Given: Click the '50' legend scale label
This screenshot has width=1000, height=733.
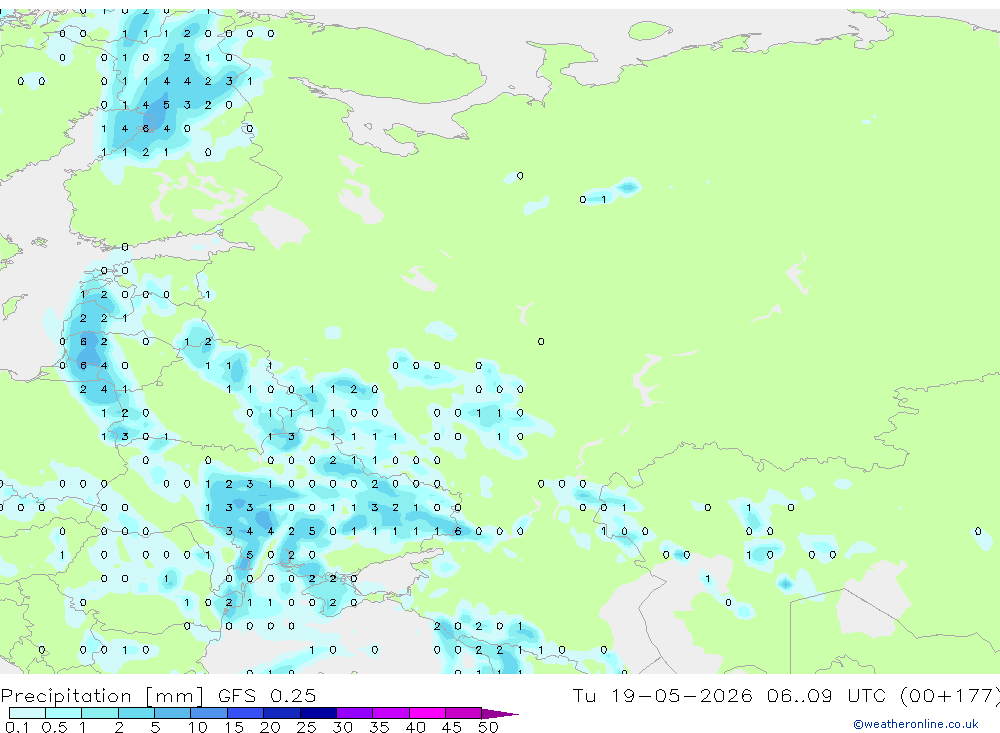Looking at the screenshot, I should coord(488,727).
